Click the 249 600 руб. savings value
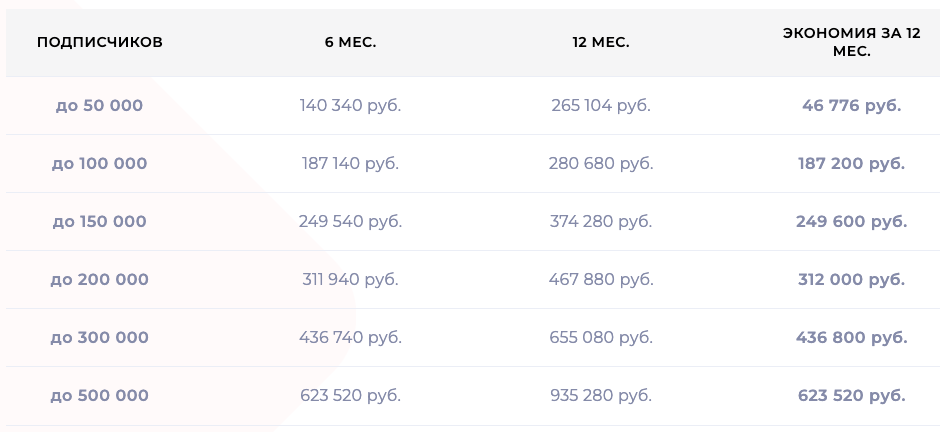 851,222
